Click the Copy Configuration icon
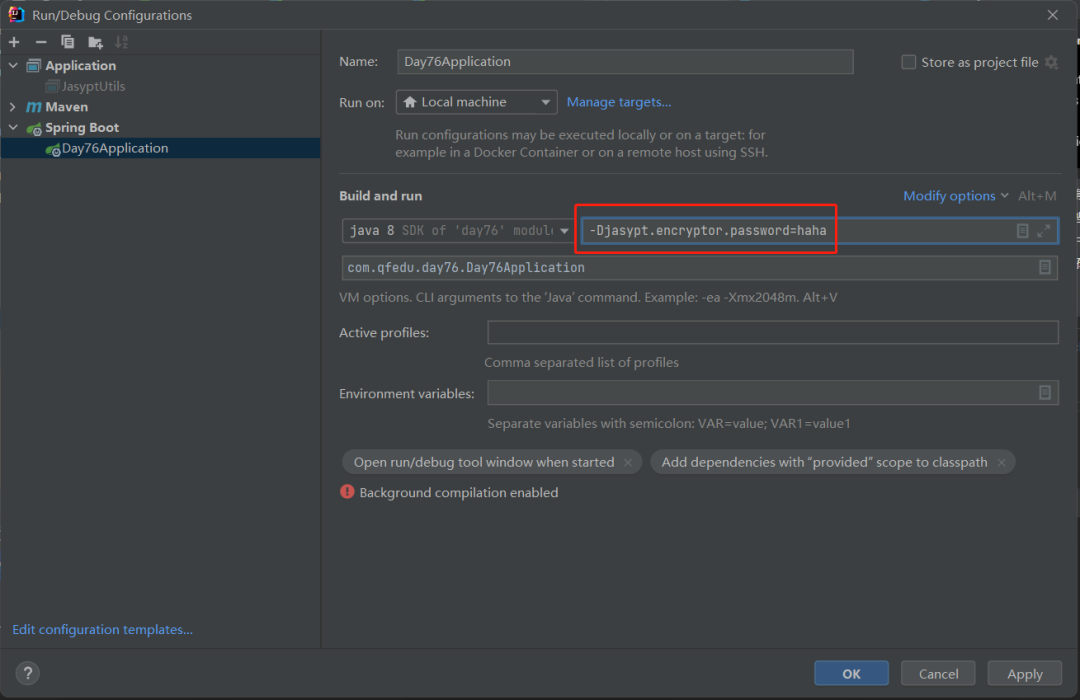Image resolution: width=1080 pixels, height=700 pixels. click(x=68, y=42)
